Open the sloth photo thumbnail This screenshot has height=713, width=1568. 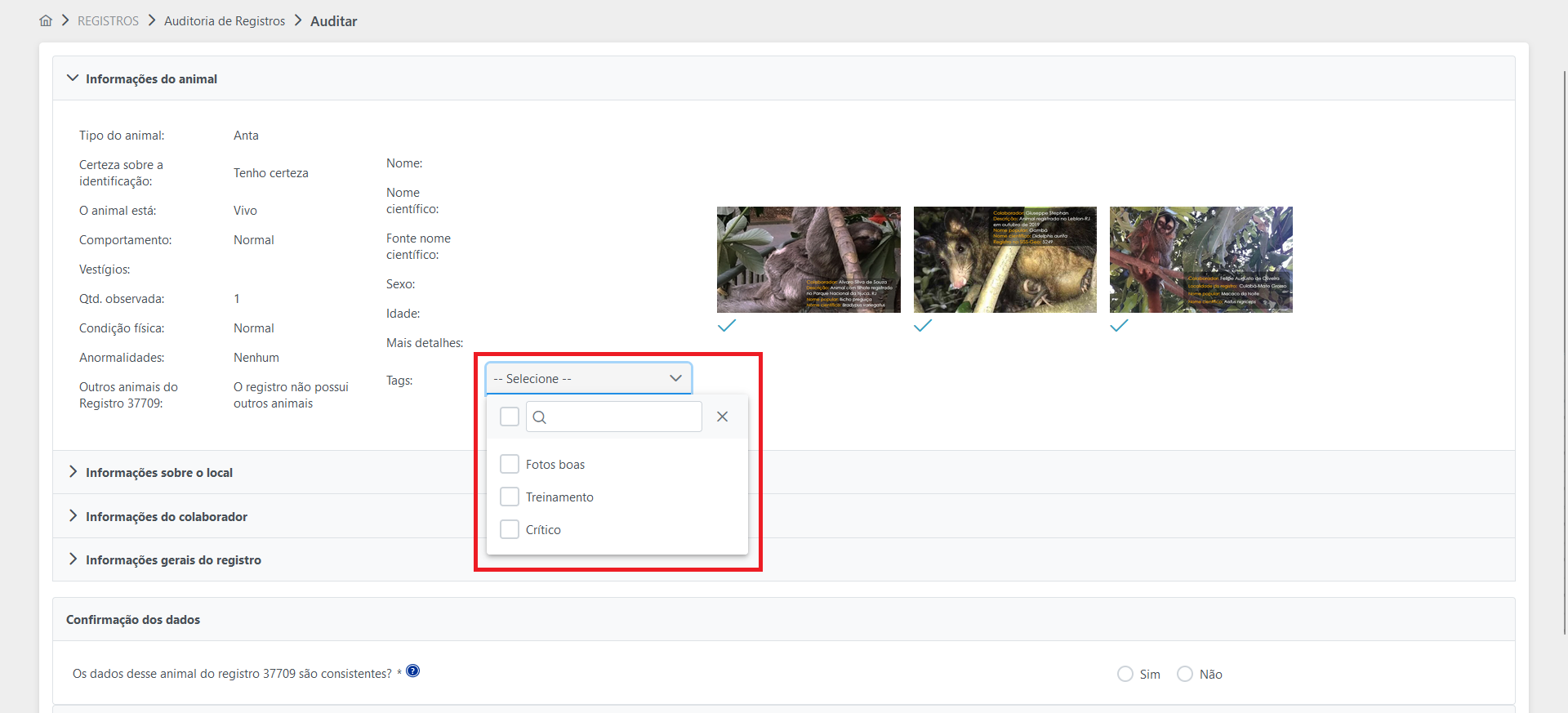click(x=808, y=260)
